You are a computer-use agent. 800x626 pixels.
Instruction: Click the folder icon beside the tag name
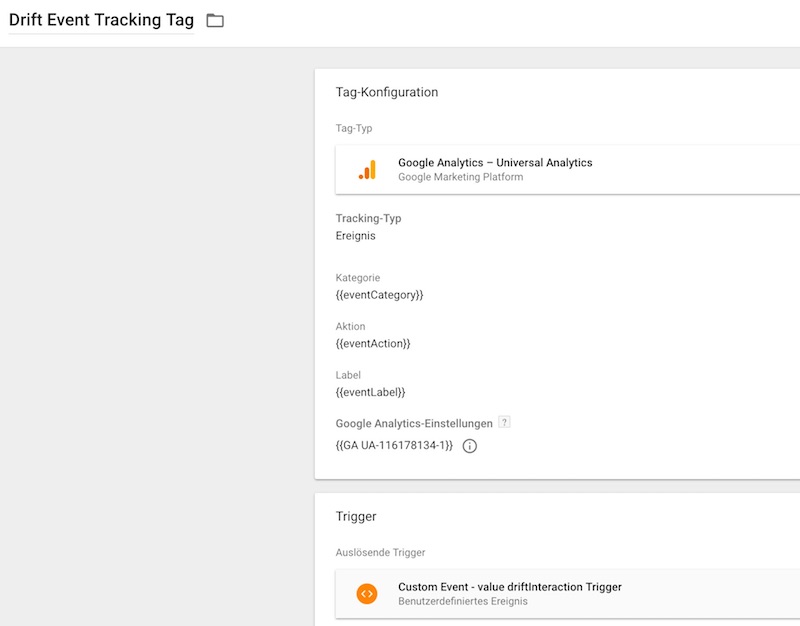point(215,21)
